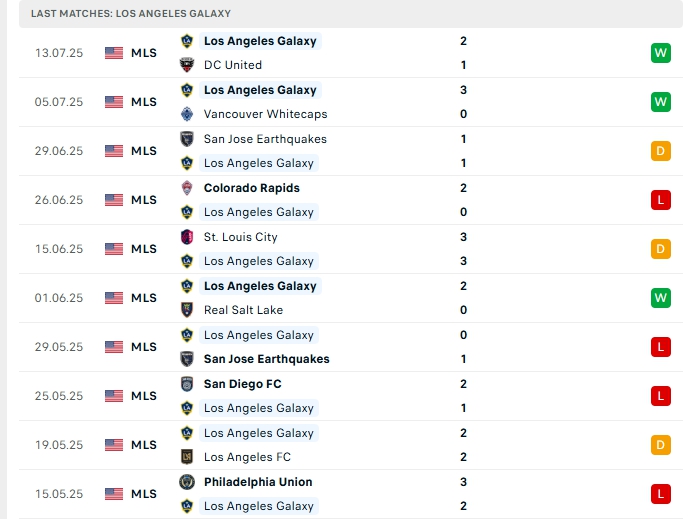
Task: Select the Los Angeles FC crest
Action: click(186, 457)
